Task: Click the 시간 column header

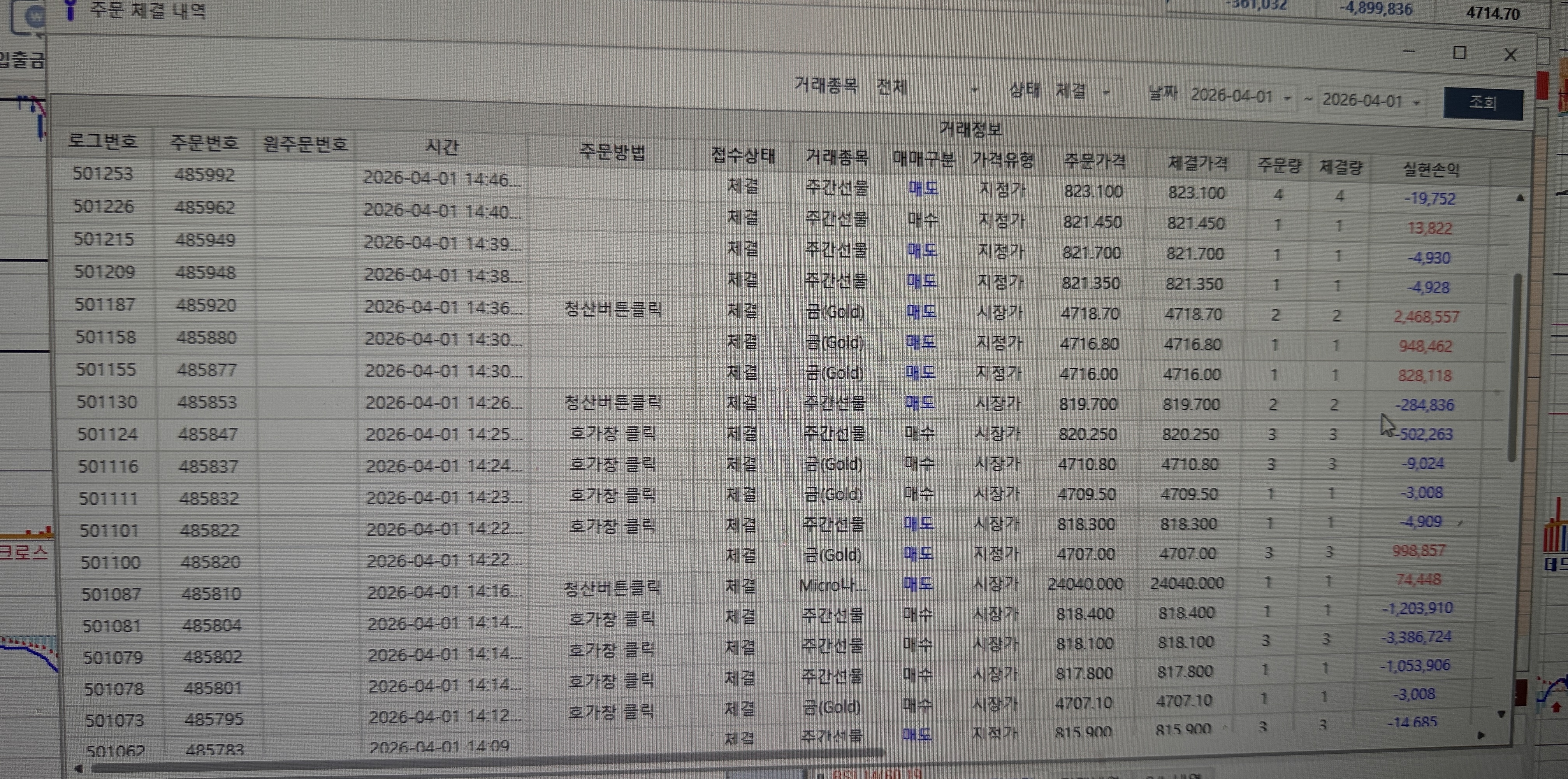Action: coord(441,147)
